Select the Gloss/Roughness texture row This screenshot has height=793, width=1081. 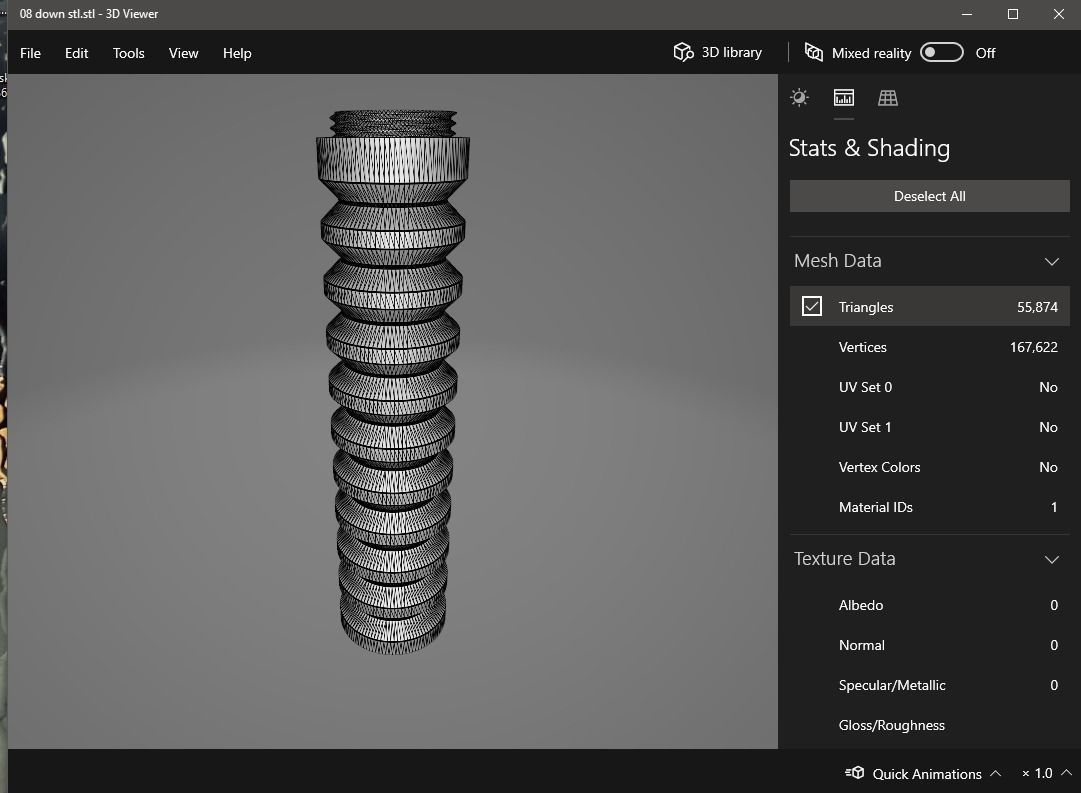point(929,725)
